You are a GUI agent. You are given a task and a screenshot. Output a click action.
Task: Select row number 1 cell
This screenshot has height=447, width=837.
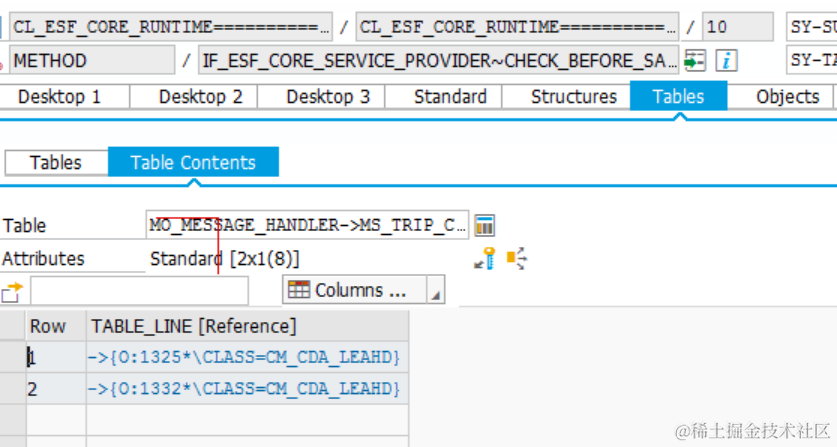click(x=56, y=357)
